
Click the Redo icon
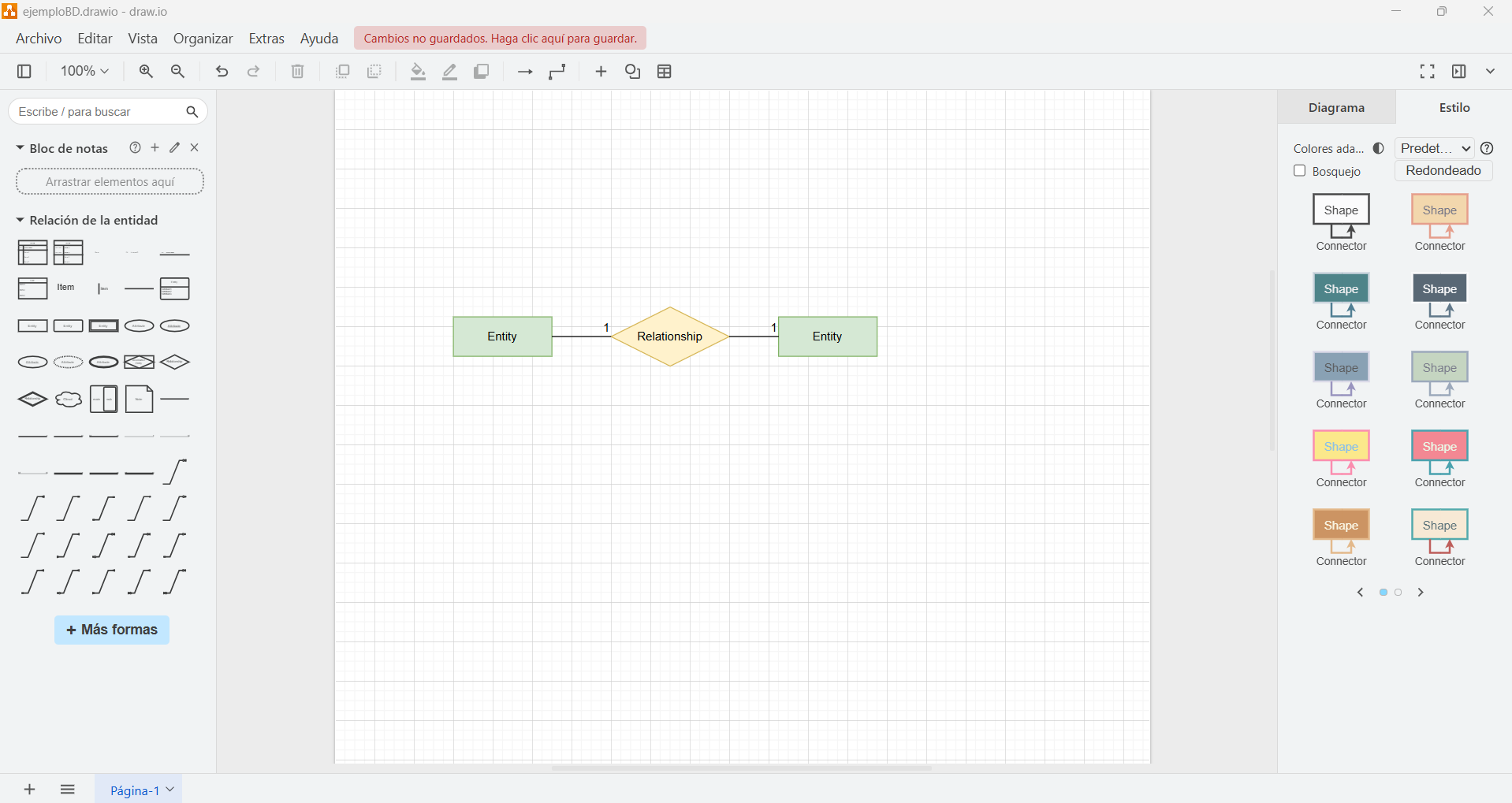click(253, 71)
